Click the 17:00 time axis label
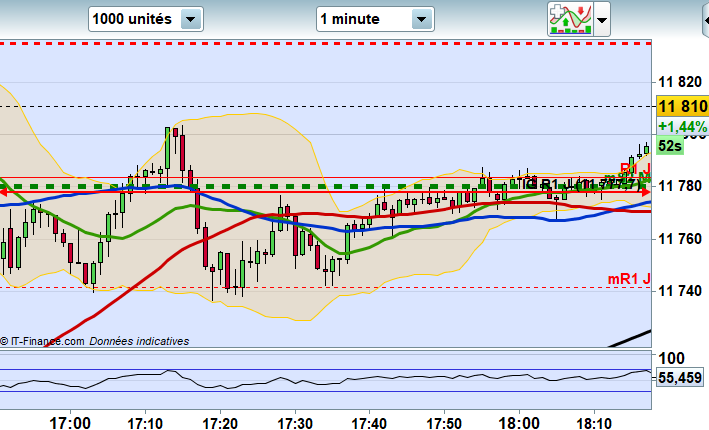The image size is (709, 430). 70,423
